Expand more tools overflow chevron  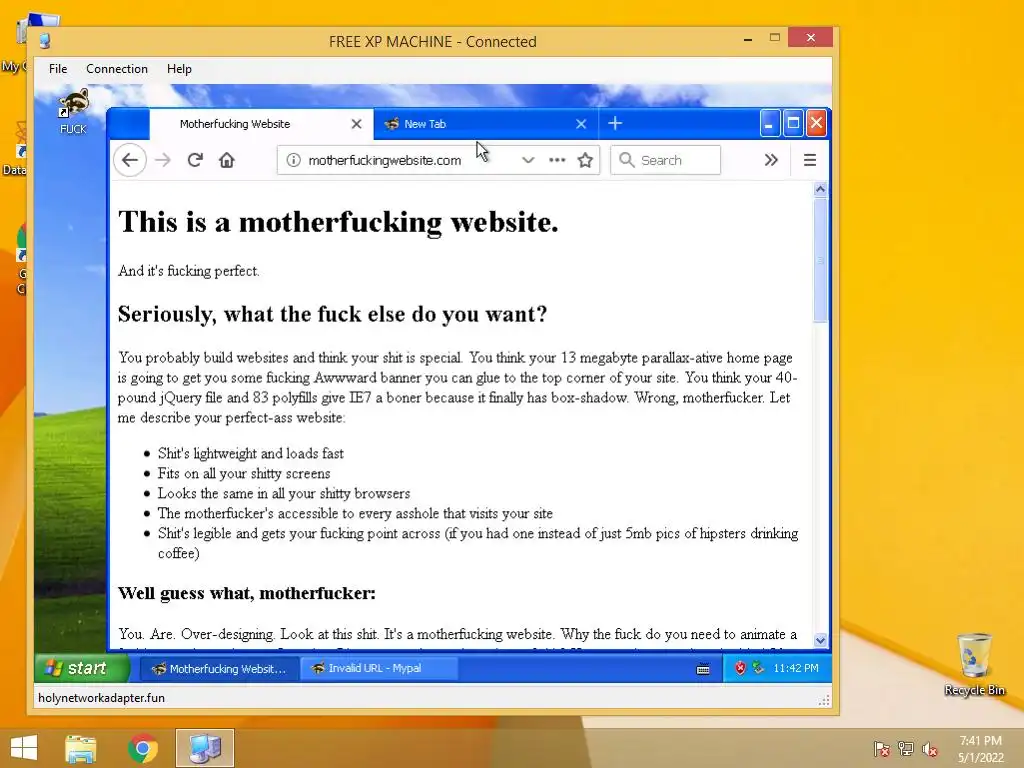point(771,160)
